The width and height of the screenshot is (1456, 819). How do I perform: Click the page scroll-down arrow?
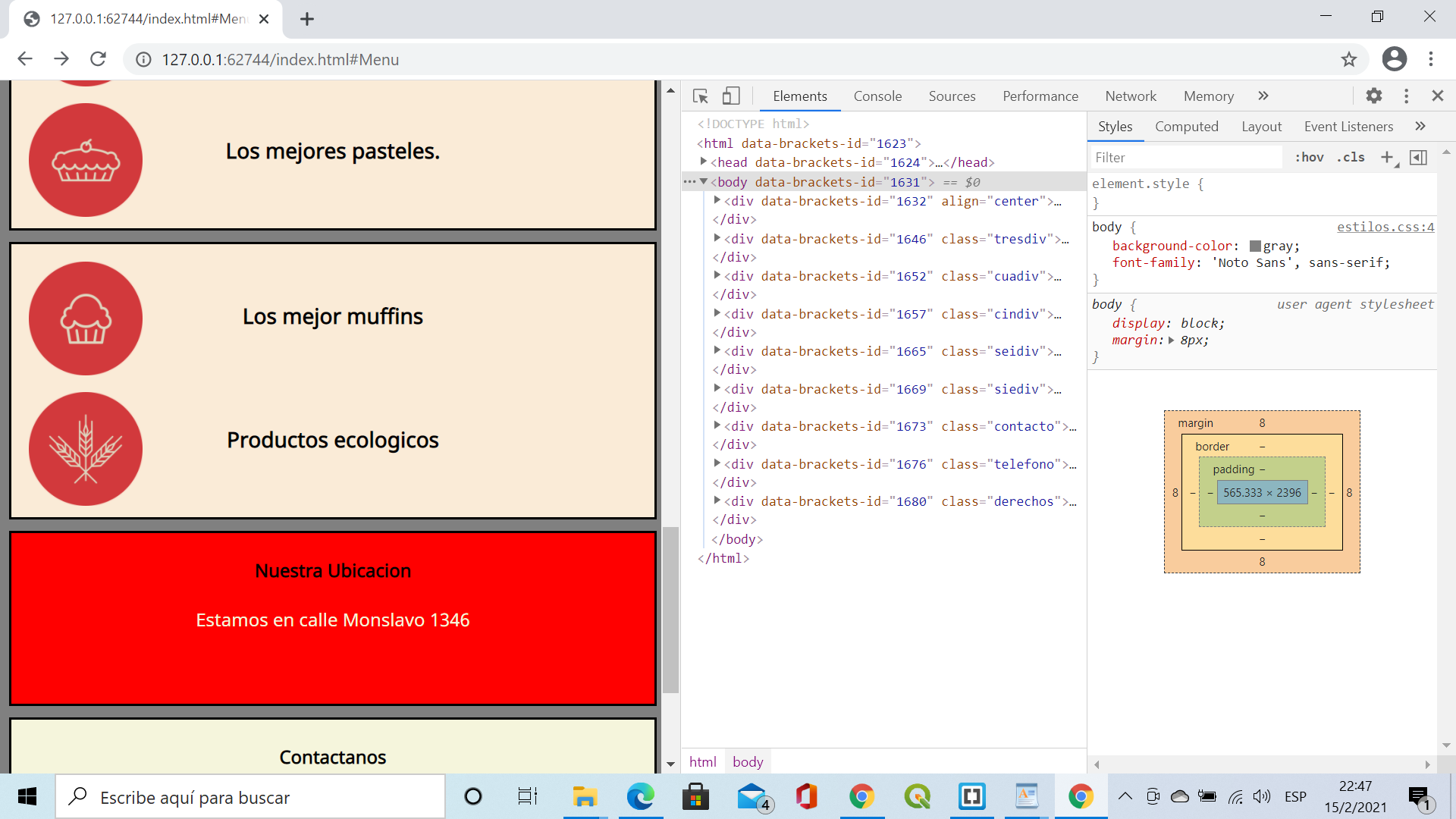[x=670, y=764]
